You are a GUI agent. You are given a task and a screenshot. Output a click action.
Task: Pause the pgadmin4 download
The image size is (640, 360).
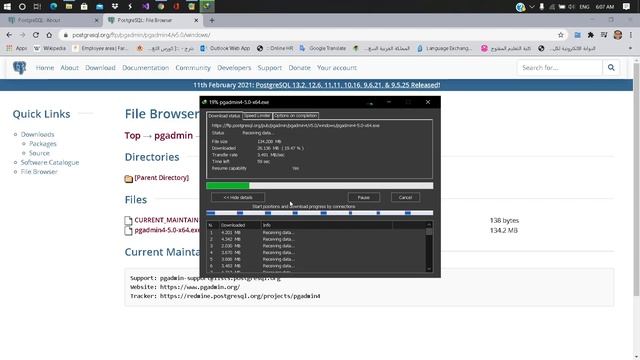pyautogui.click(x=364, y=198)
